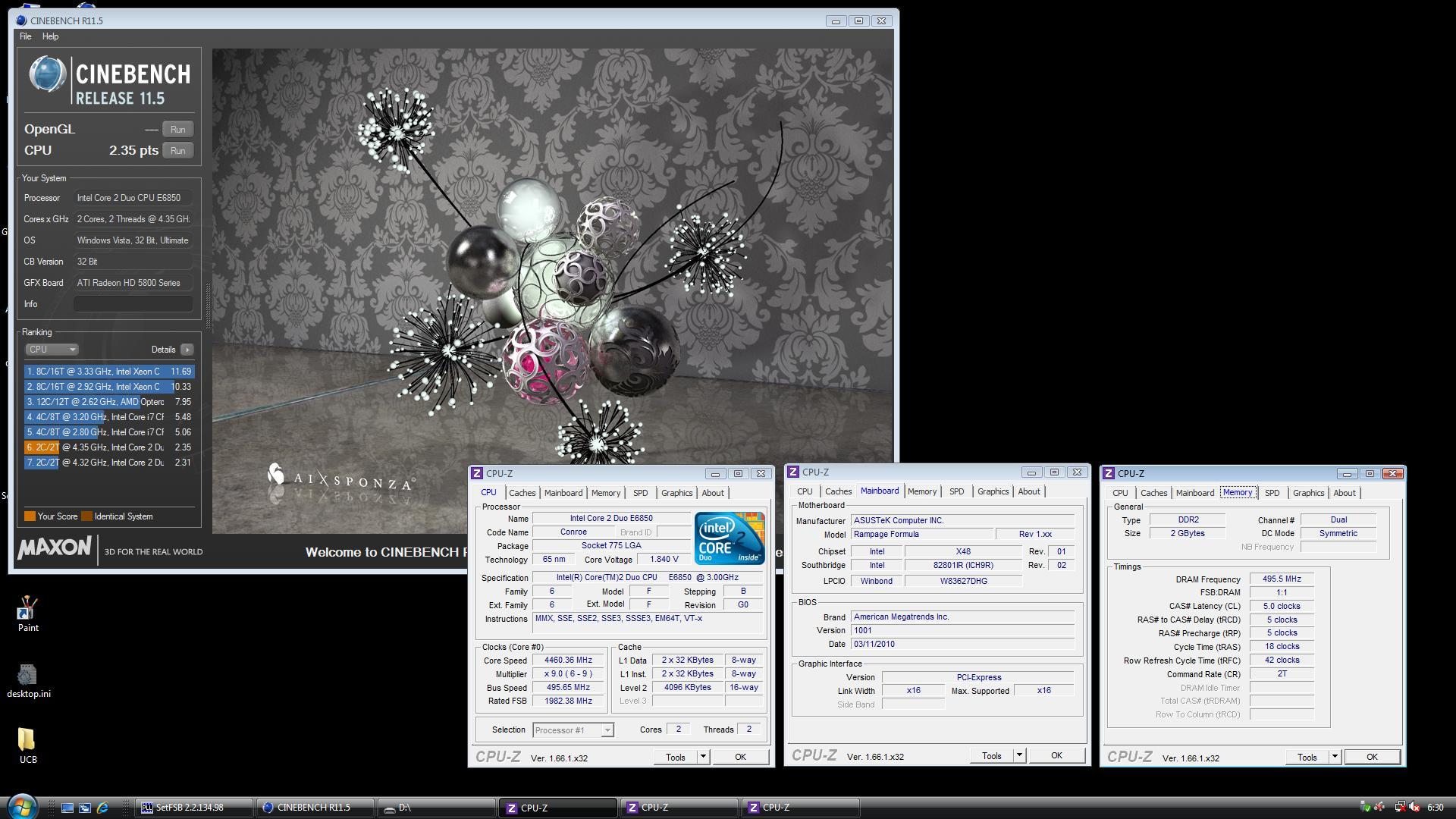The height and width of the screenshot is (819, 1456).
Task: Click DRAM Frequency value 495.5 MHz
Action: pos(1282,579)
